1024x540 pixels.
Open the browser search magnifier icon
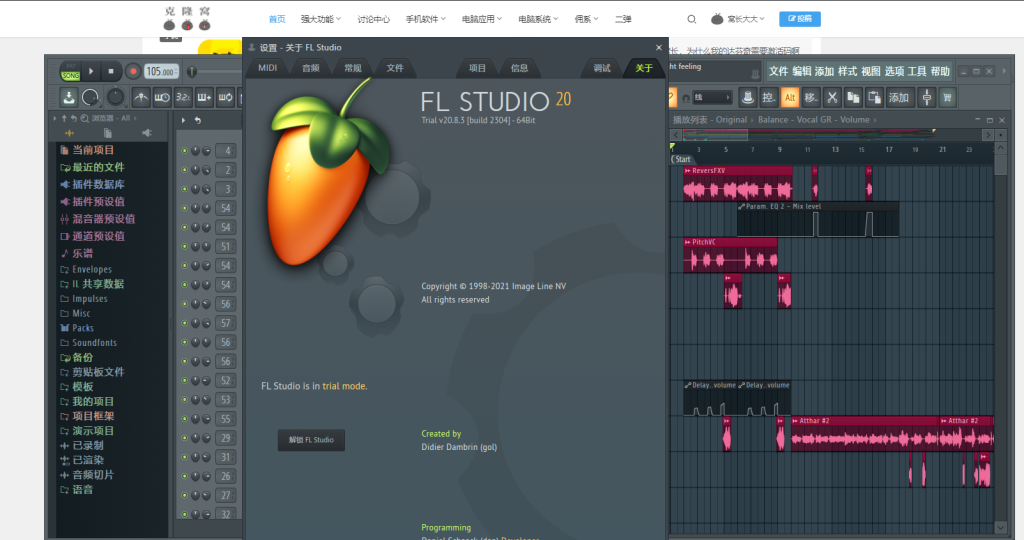pos(84,118)
